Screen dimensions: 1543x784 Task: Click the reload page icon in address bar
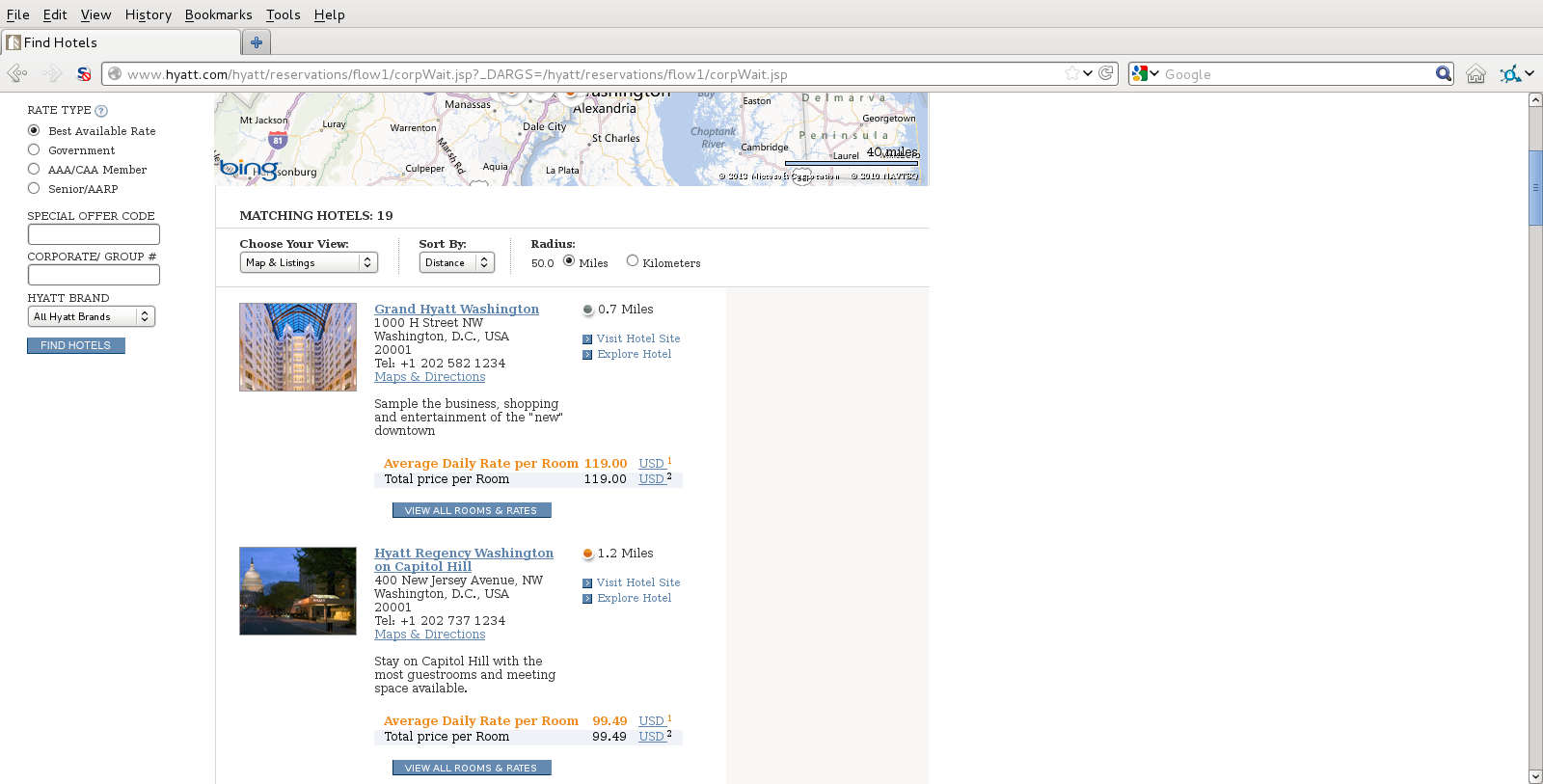(1106, 73)
